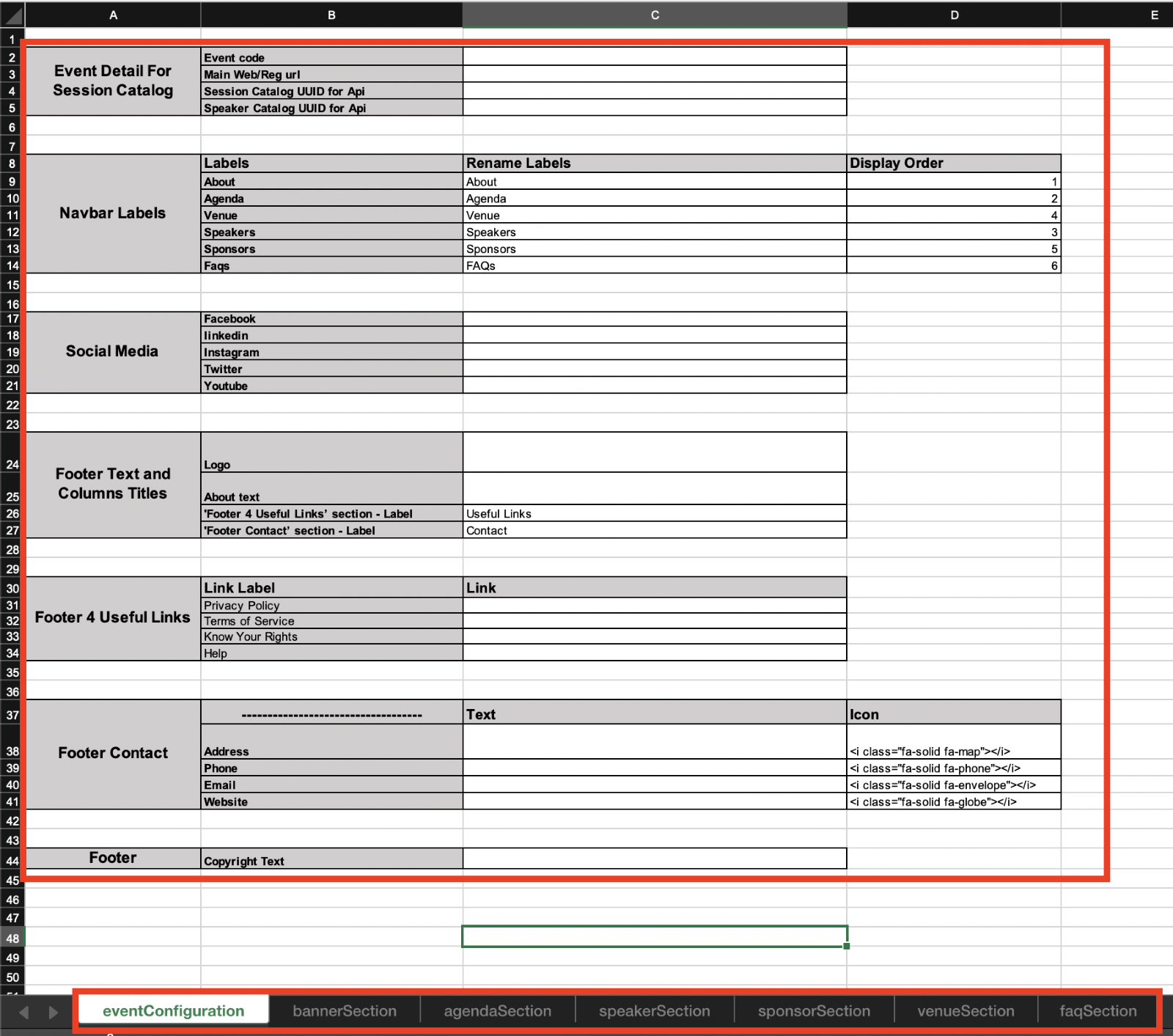Select the 'Event Detail For Session Catalog' cell

(x=113, y=81)
